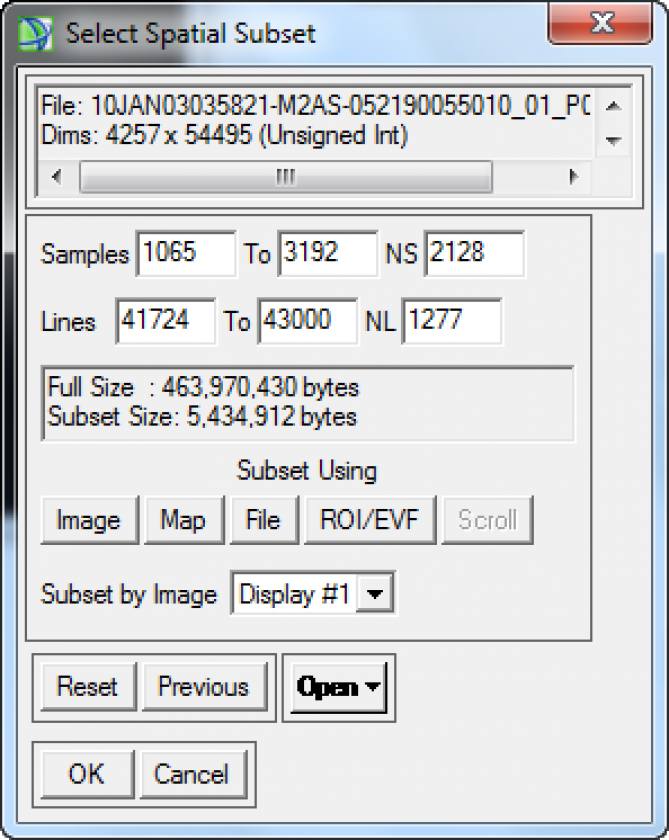The height and width of the screenshot is (840, 669).
Task: Click the File subset button
Action: click(264, 520)
